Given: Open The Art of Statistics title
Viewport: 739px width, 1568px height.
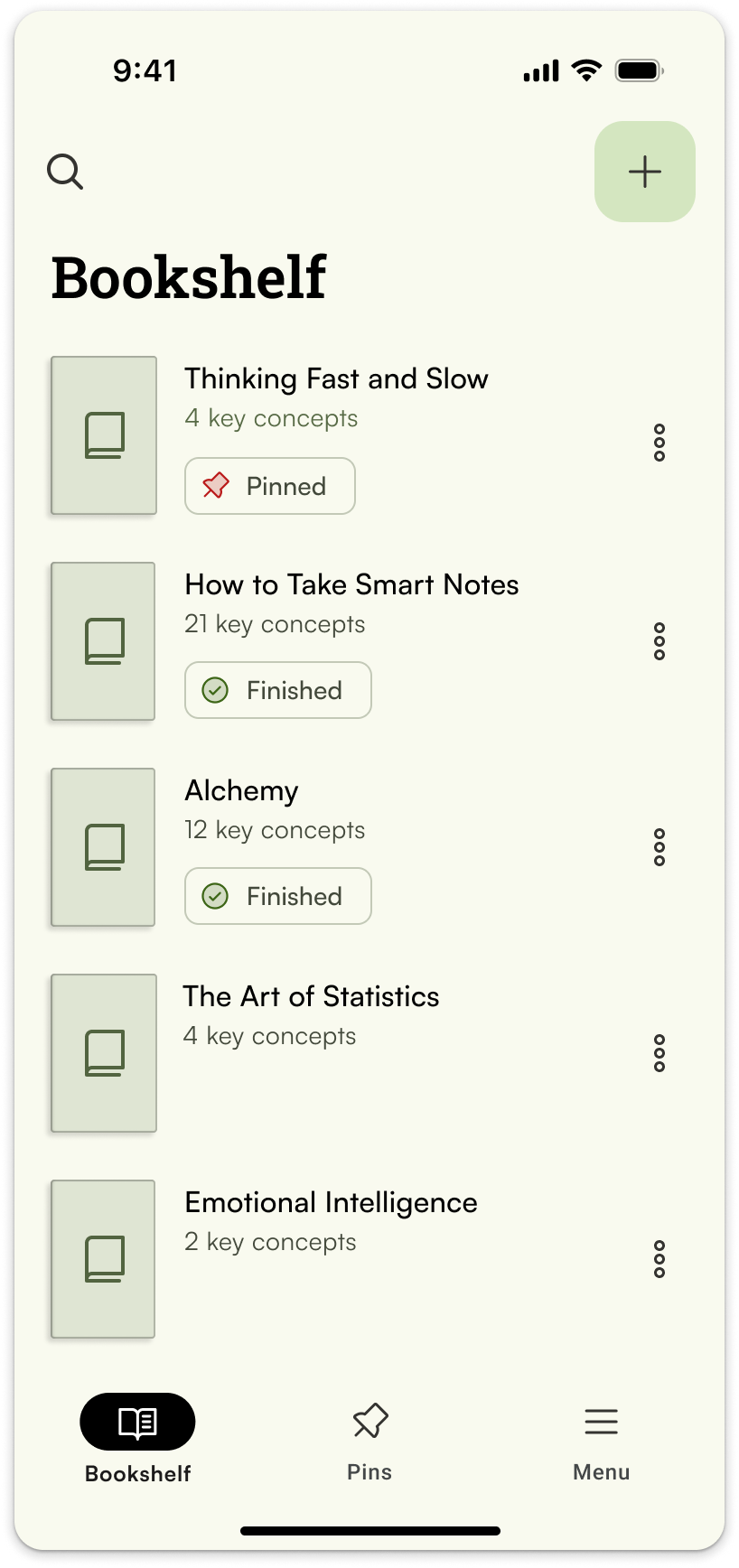Looking at the screenshot, I should click(311, 996).
